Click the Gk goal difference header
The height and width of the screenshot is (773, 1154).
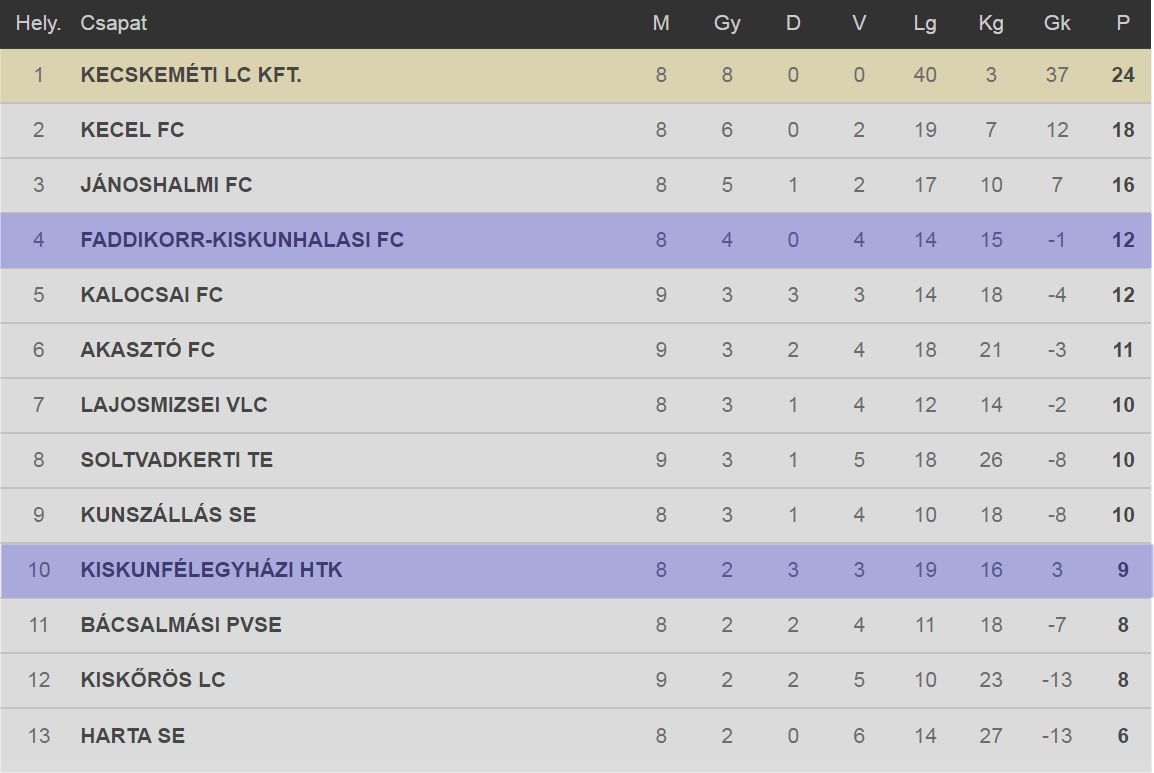1057,23
